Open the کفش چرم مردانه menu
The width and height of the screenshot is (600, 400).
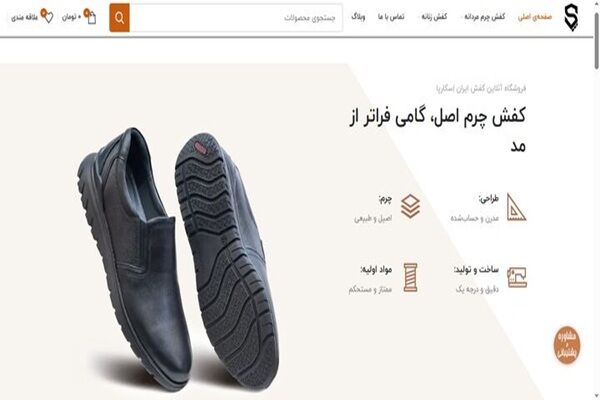coord(484,17)
